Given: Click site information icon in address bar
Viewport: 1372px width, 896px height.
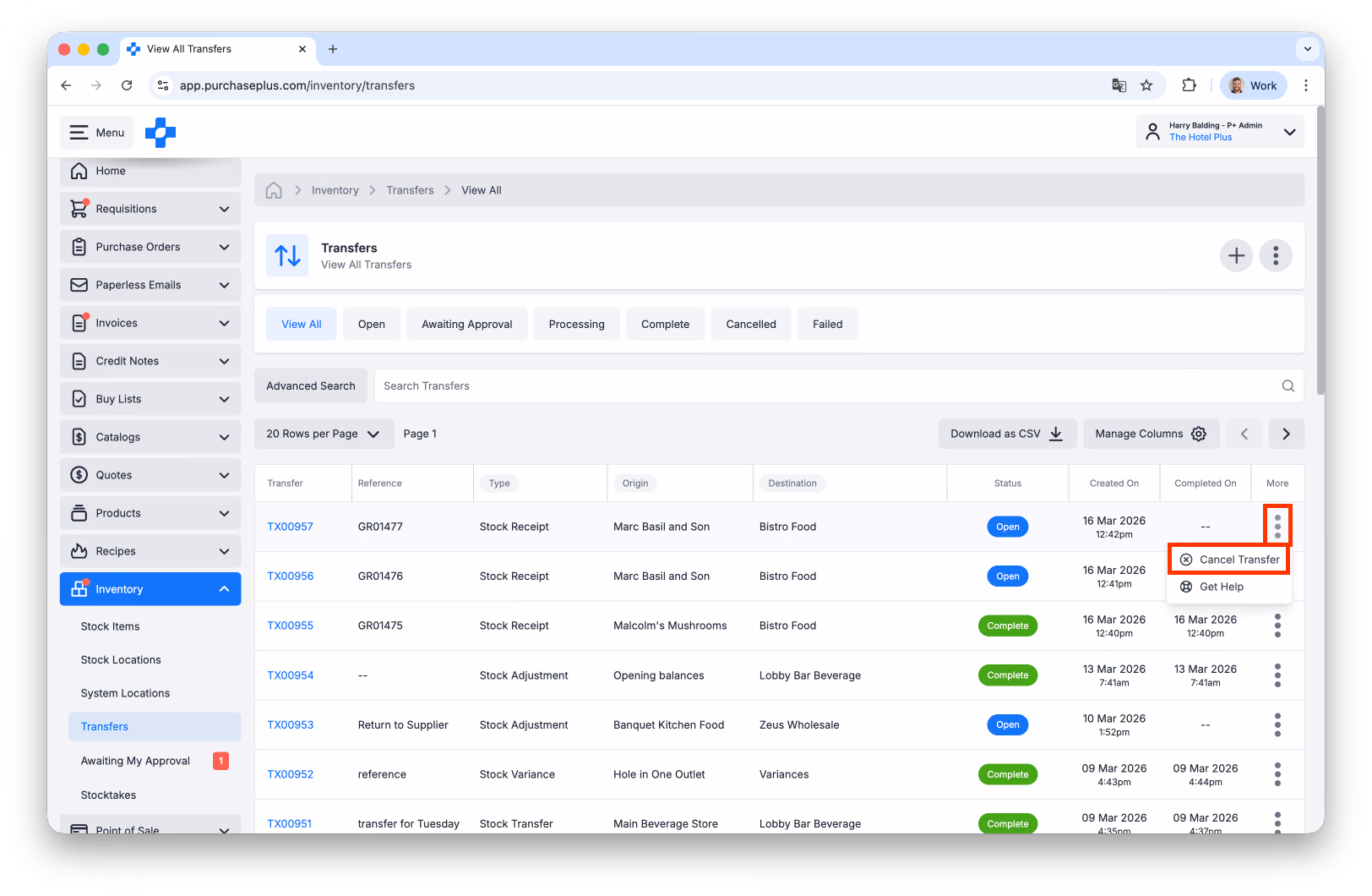Looking at the screenshot, I should pyautogui.click(x=164, y=85).
